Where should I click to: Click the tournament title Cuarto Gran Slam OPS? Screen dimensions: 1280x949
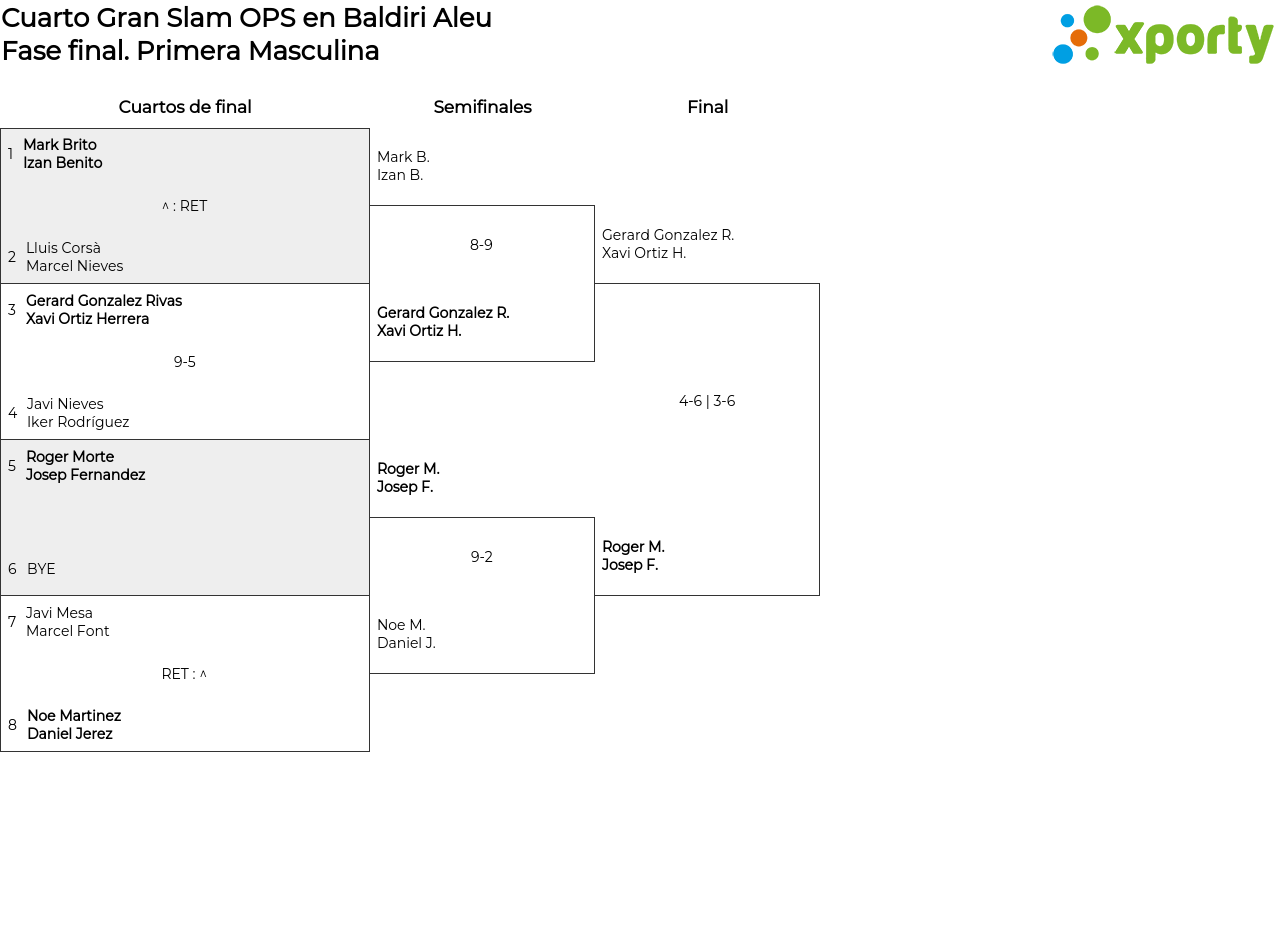click(246, 18)
